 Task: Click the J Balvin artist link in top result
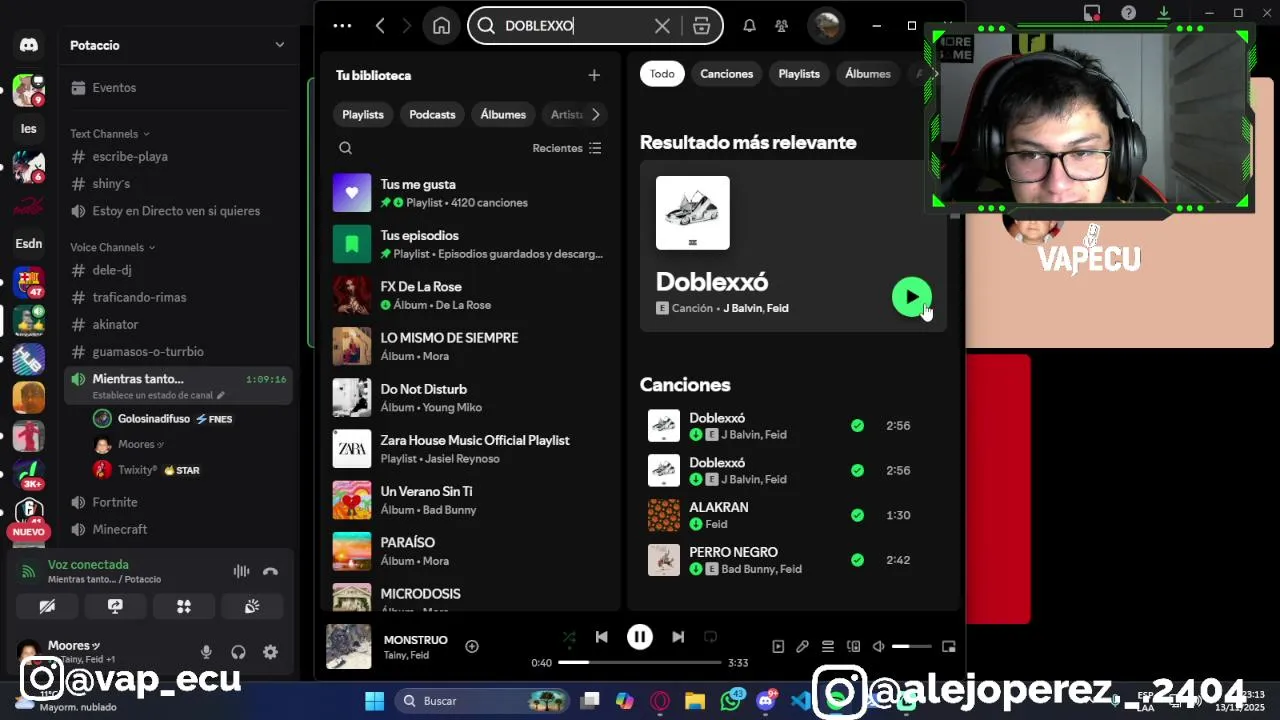point(742,308)
